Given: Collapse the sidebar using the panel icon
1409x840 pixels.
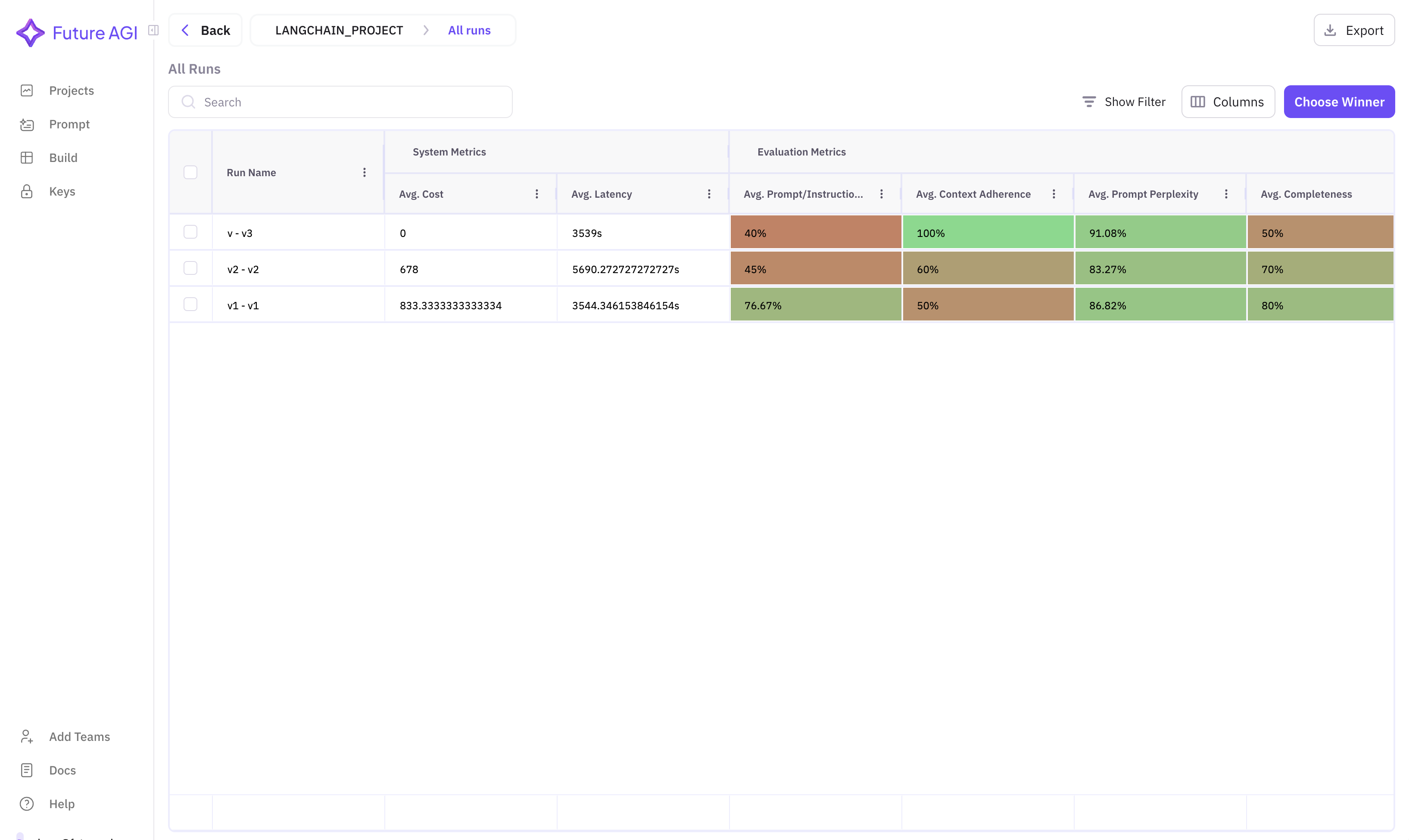Looking at the screenshot, I should tap(153, 31).
